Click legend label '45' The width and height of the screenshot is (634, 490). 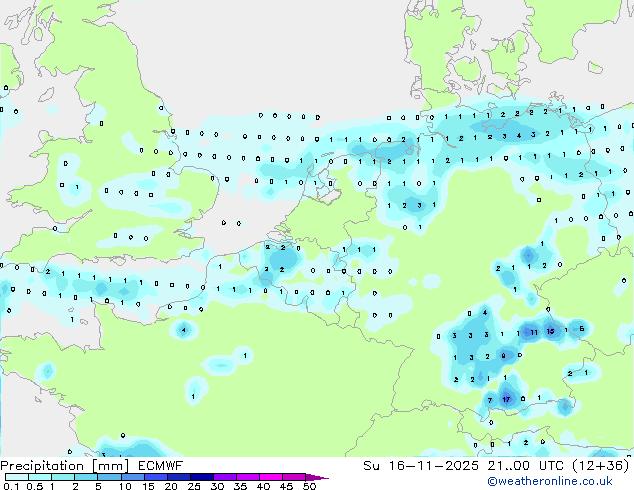click(x=286, y=486)
